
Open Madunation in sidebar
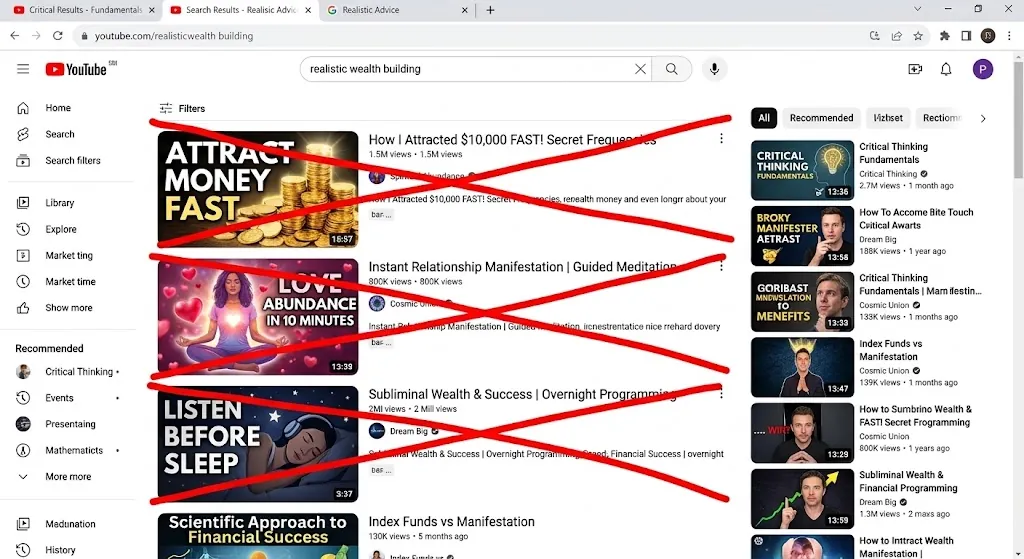click(x=71, y=524)
